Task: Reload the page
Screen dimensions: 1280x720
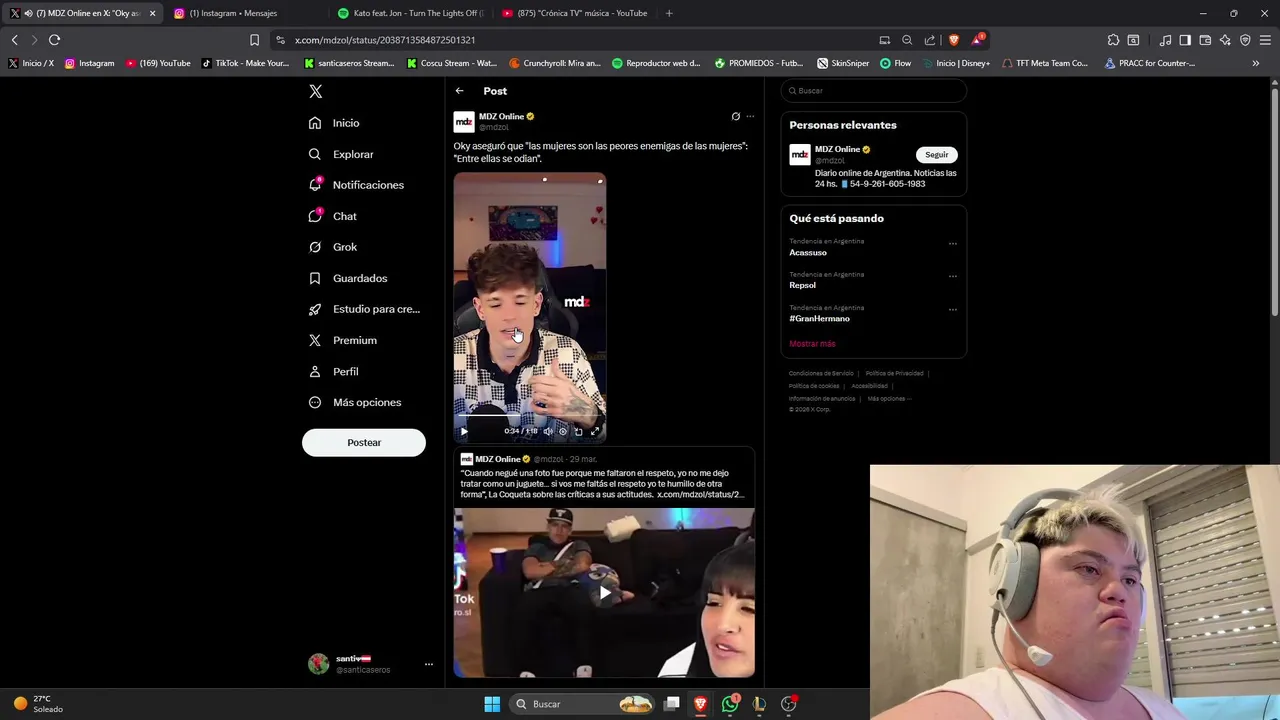Action: pyautogui.click(x=54, y=40)
